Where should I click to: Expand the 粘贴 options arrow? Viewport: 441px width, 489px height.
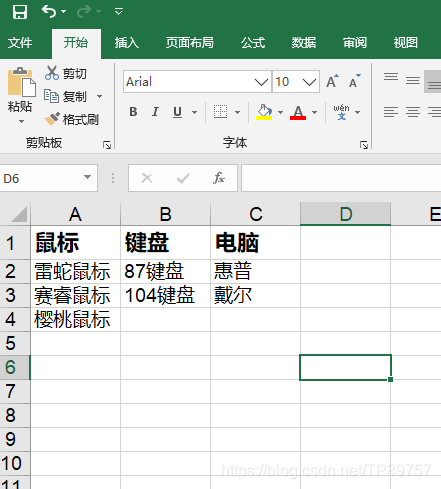21,121
